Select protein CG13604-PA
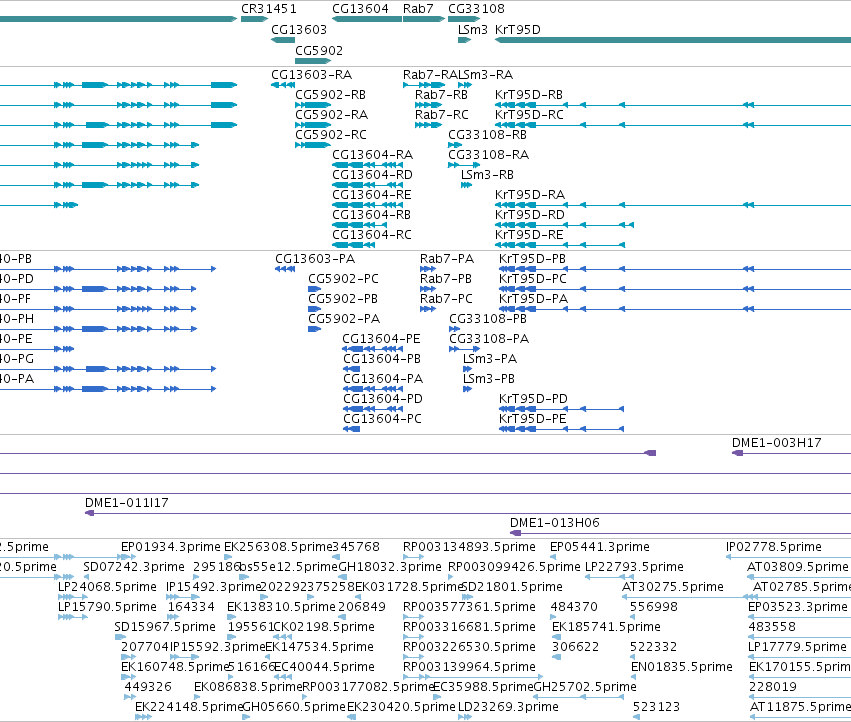Screen dimensions: 851x722 pos(383,379)
